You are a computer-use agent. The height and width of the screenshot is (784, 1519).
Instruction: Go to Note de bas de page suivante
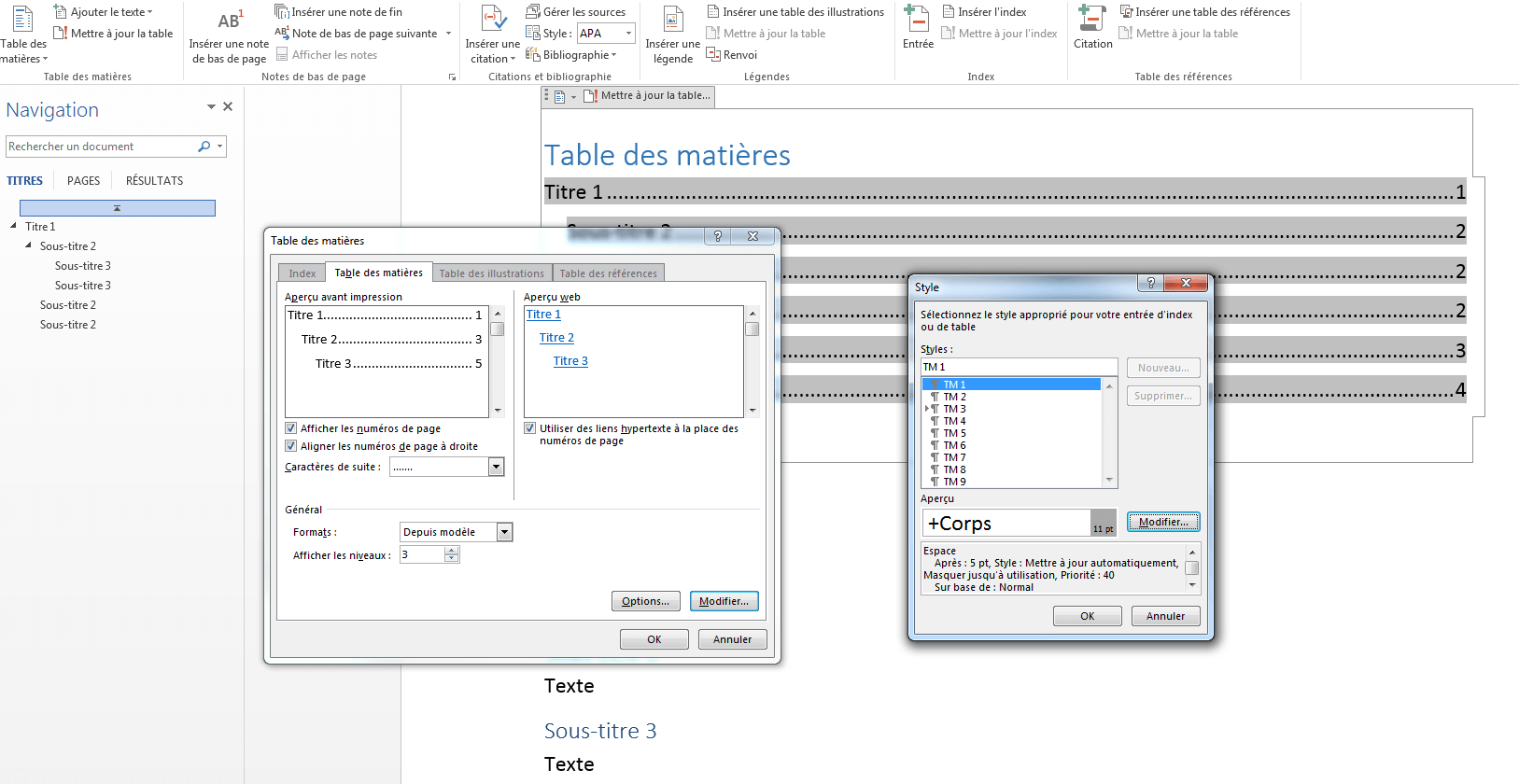[356, 34]
